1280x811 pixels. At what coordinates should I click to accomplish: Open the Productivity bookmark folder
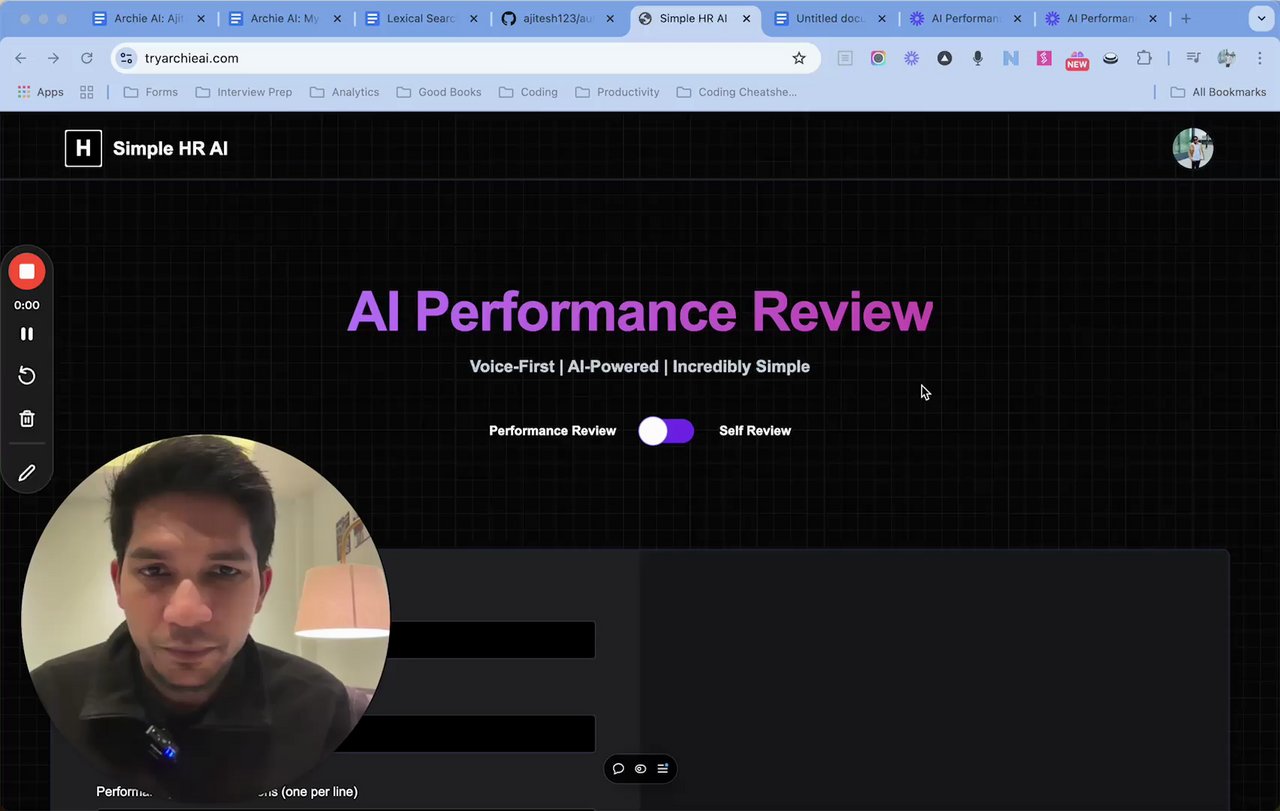(x=618, y=92)
